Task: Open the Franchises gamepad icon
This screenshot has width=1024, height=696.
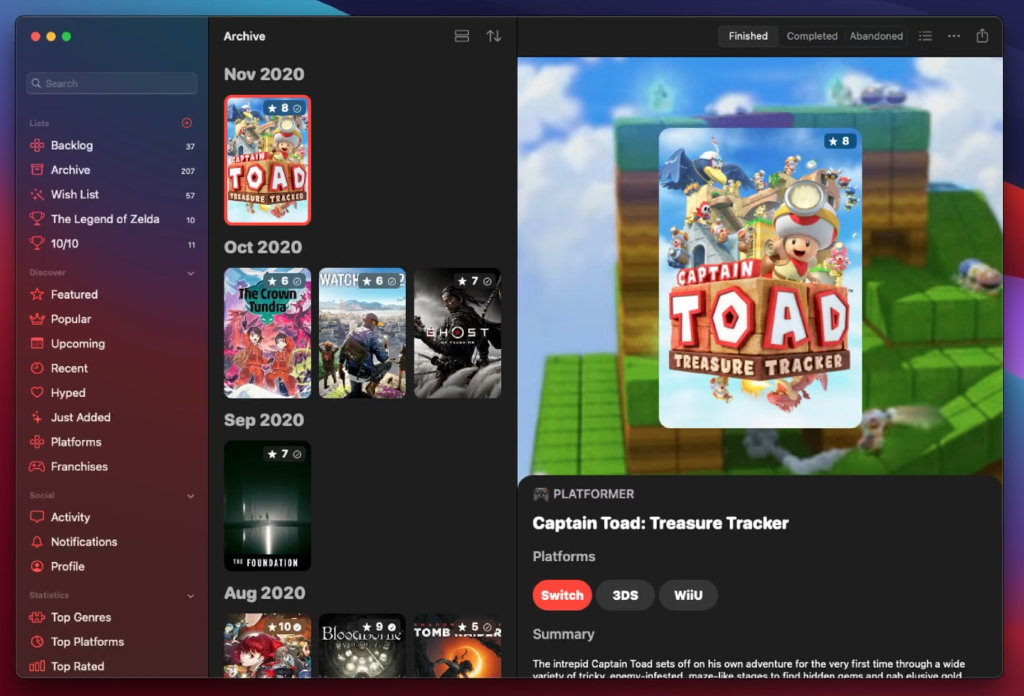Action: [x=37, y=467]
